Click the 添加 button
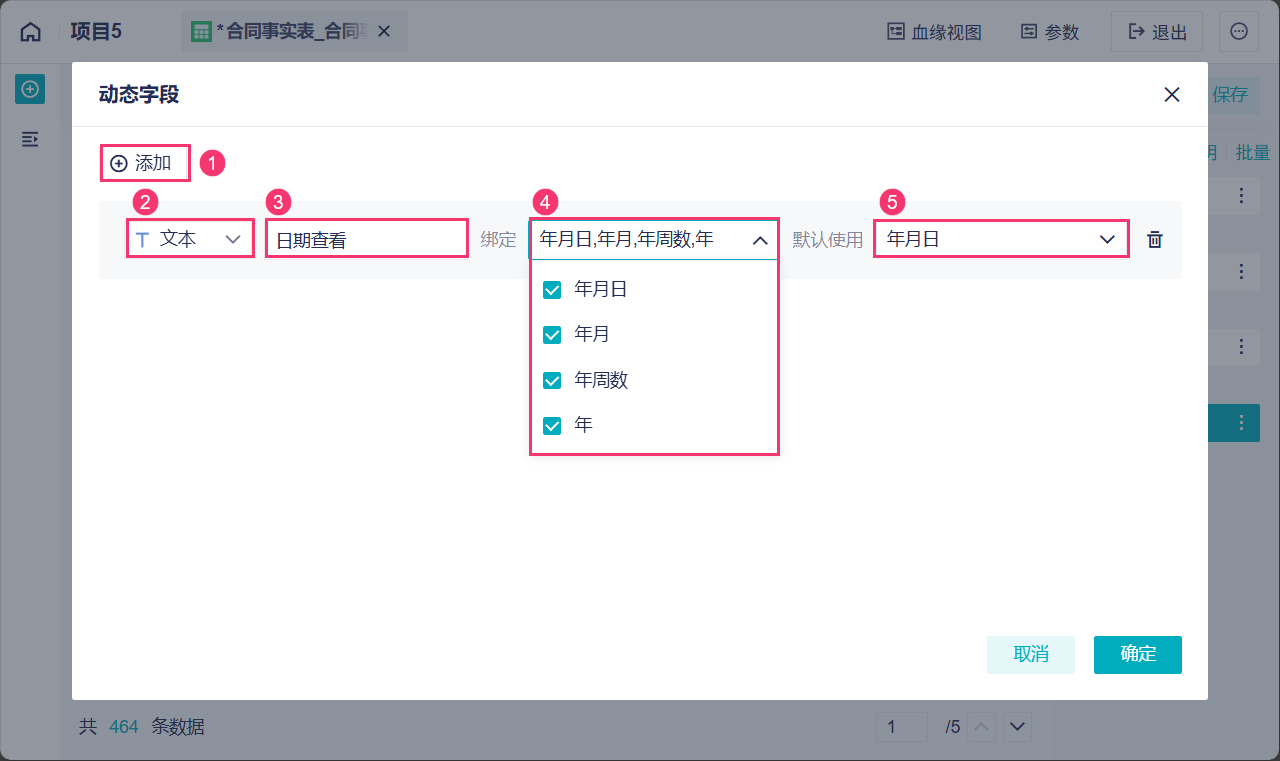 [x=144, y=163]
